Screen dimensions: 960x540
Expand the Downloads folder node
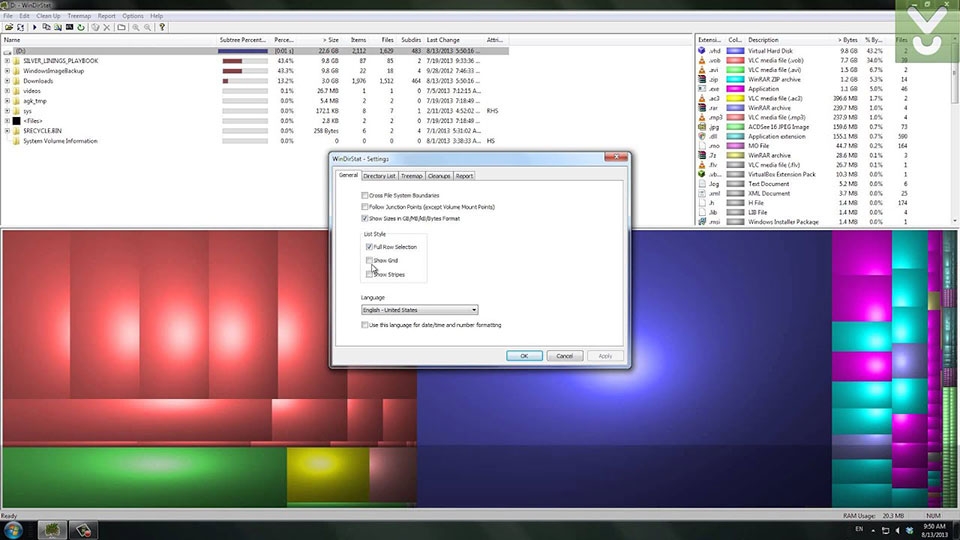click(7, 81)
